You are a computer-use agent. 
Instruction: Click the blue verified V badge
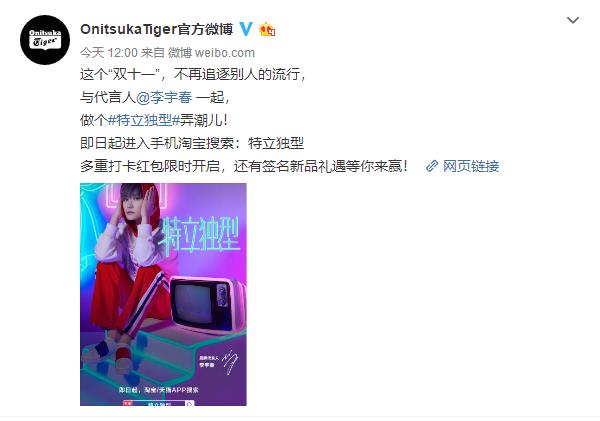coord(246,29)
